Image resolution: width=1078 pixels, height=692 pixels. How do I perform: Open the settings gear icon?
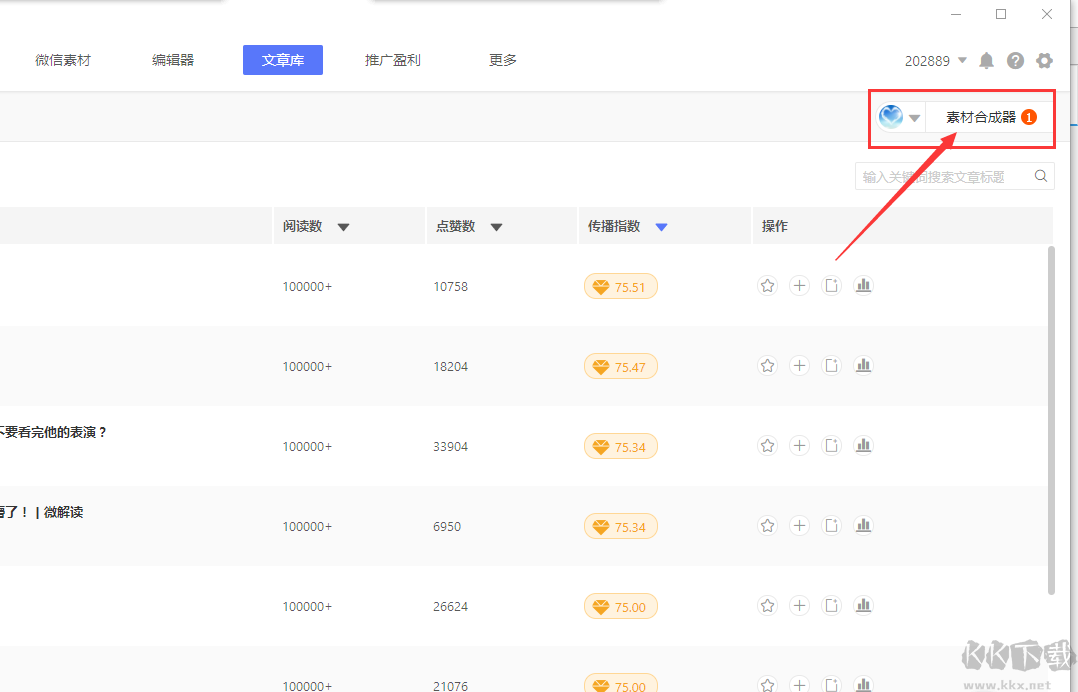(1044, 61)
